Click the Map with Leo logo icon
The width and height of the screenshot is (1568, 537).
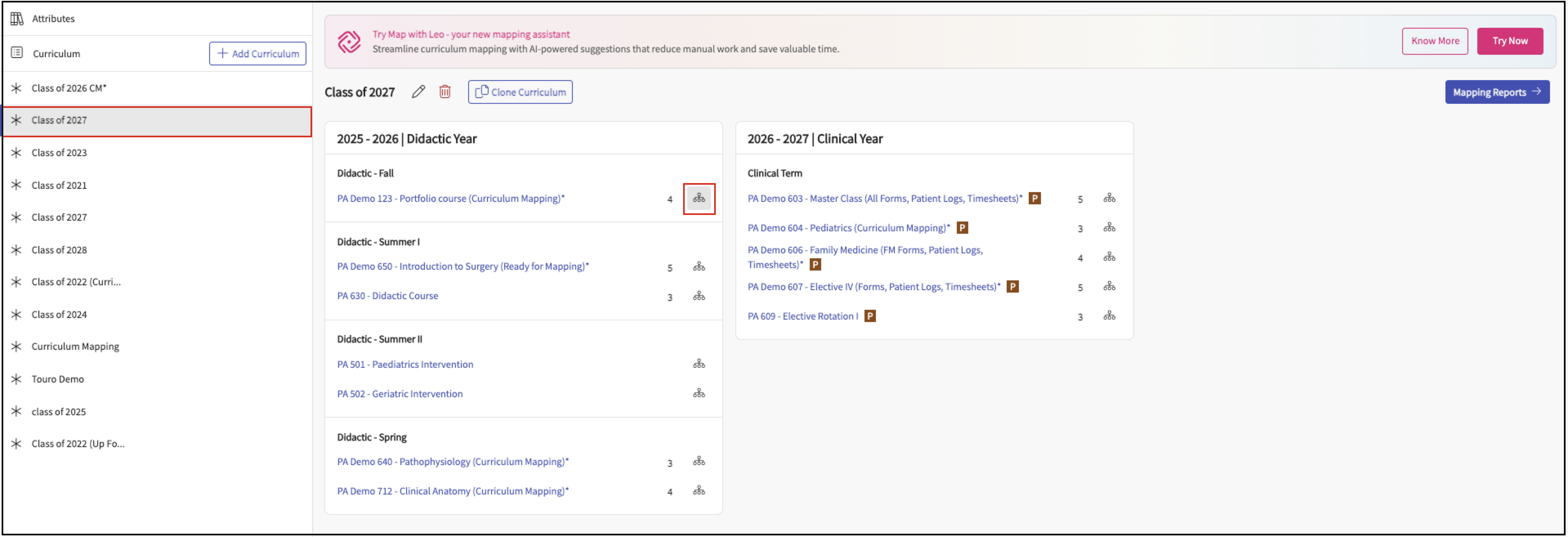point(349,42)
